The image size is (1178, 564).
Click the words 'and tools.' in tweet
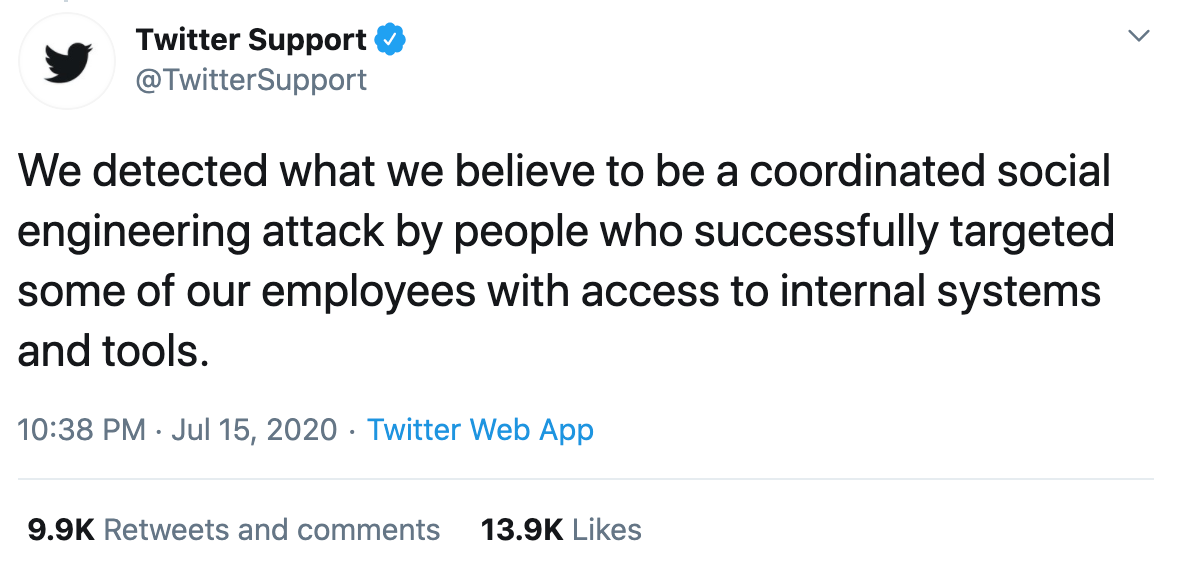[x=113, y=351]
